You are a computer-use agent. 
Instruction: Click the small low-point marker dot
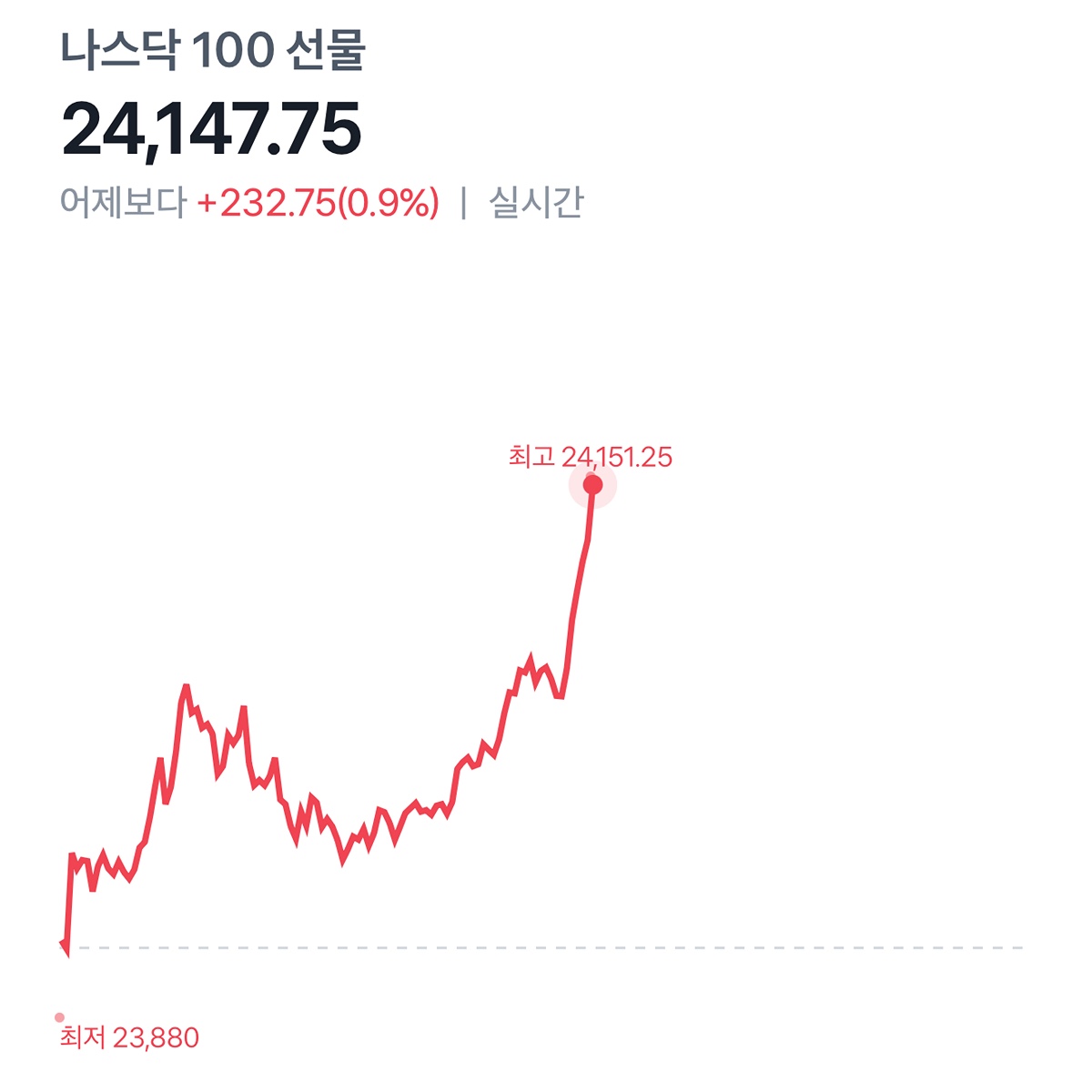coord(60,1017)
